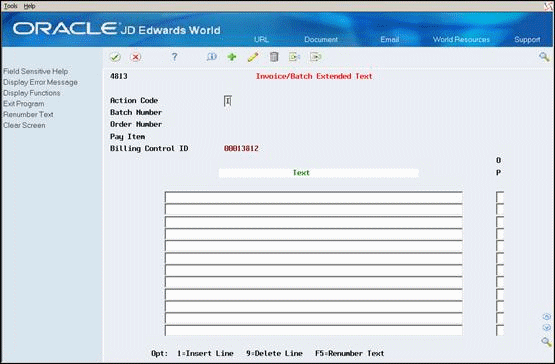555x364 pixels.
Task: Select Renumber Text in sidebar
Action: 28,114
